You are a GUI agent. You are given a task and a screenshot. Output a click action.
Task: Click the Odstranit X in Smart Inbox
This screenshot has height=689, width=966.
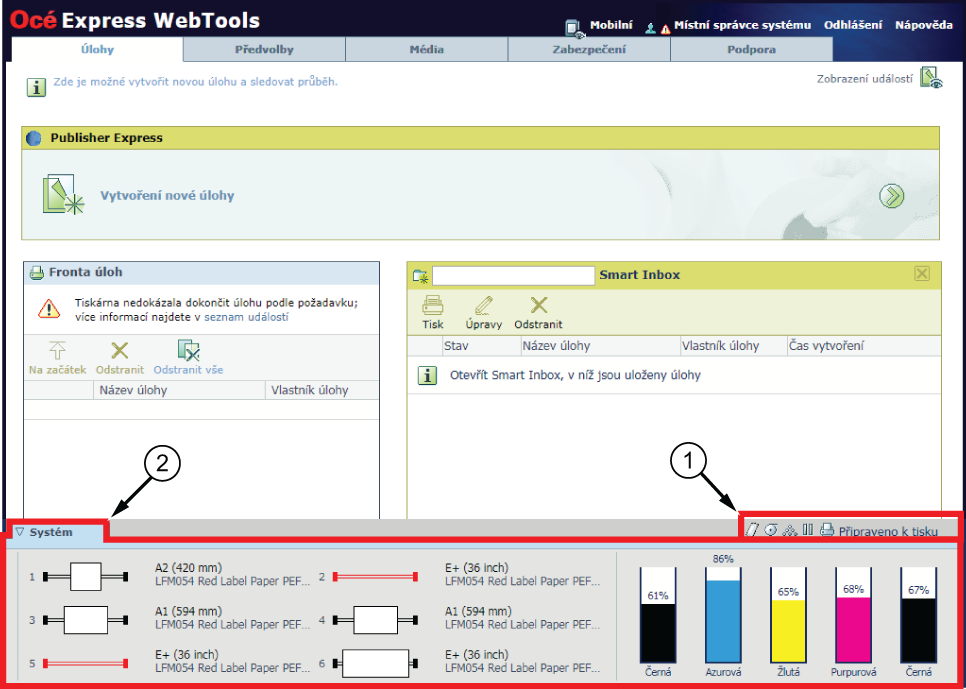(538, 305)
